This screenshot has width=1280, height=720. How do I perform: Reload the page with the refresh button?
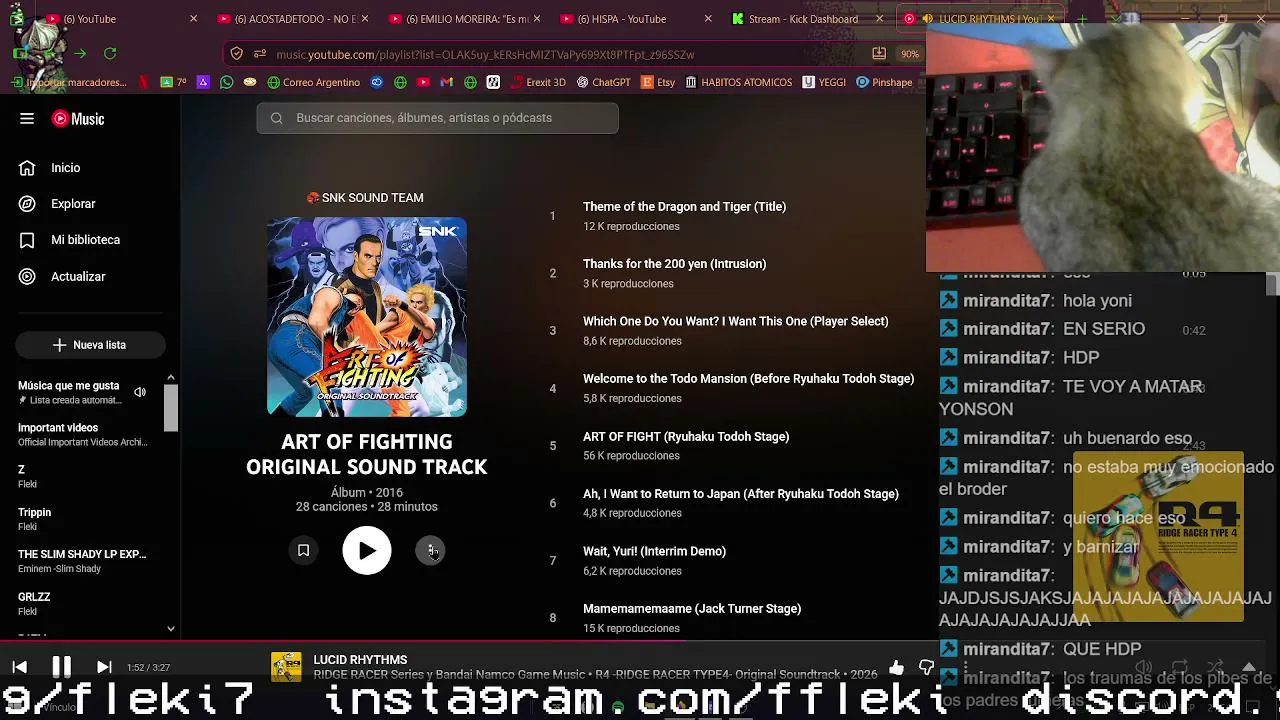click(110, 54)
